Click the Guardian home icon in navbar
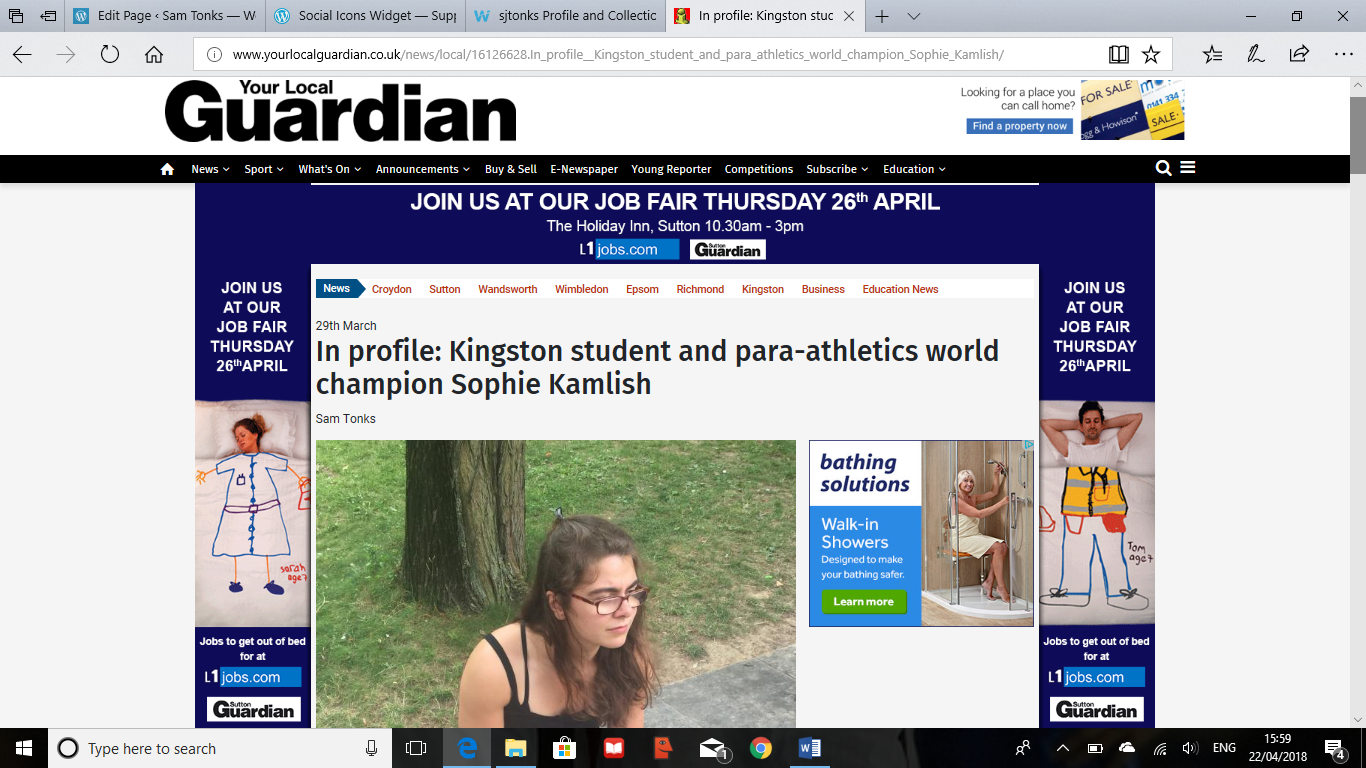Screen dimensions: 1366x768 click(x=167, y=169)
